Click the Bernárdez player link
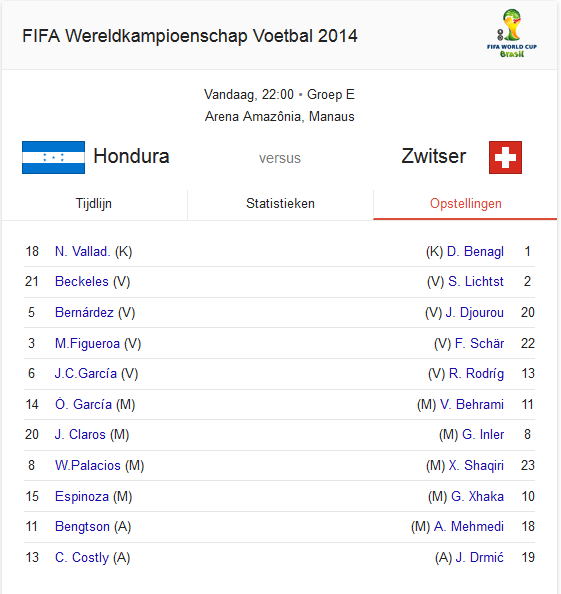The image size is (561, 594). point(84,313)
